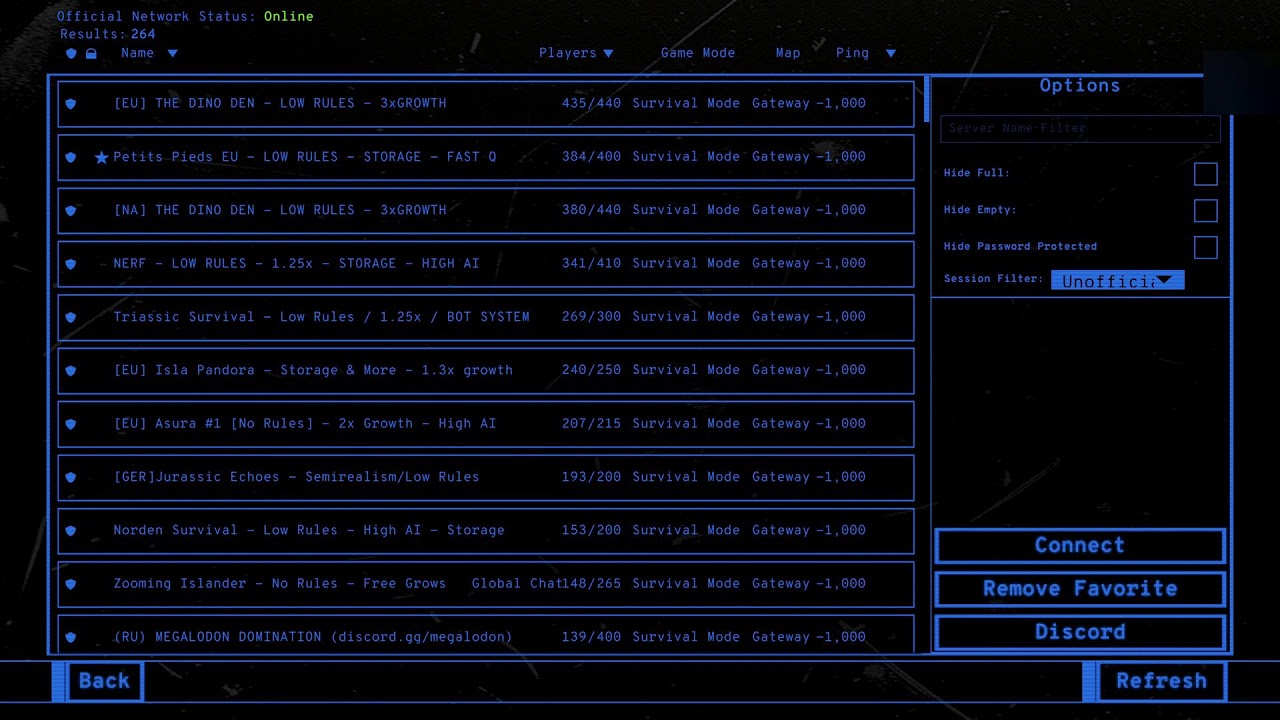
Task: Click the Remove Favorite button
Action: pyautogui.click(x=1080, y=589)
